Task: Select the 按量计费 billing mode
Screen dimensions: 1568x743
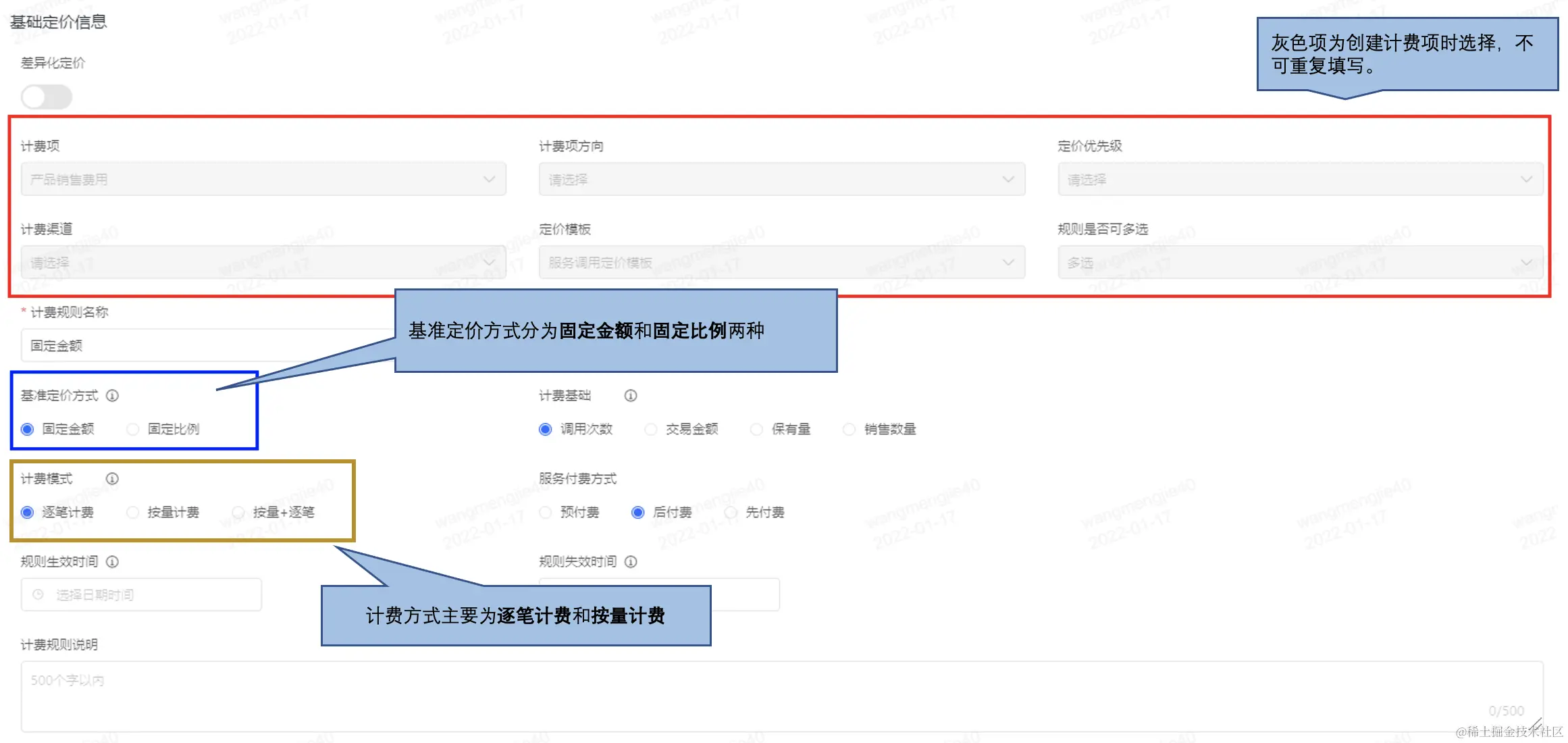Action: (132, 512)
